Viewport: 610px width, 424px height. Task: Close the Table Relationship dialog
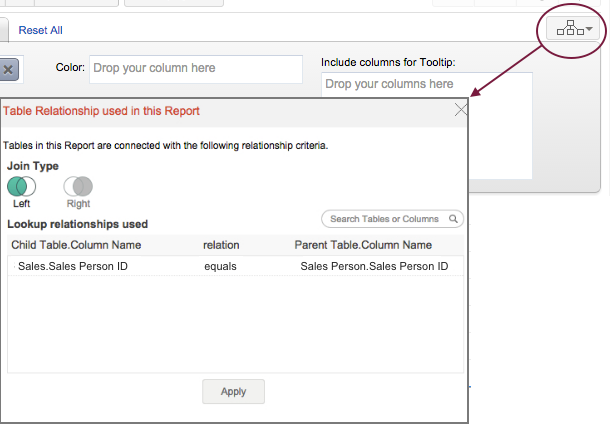point(461,110)
